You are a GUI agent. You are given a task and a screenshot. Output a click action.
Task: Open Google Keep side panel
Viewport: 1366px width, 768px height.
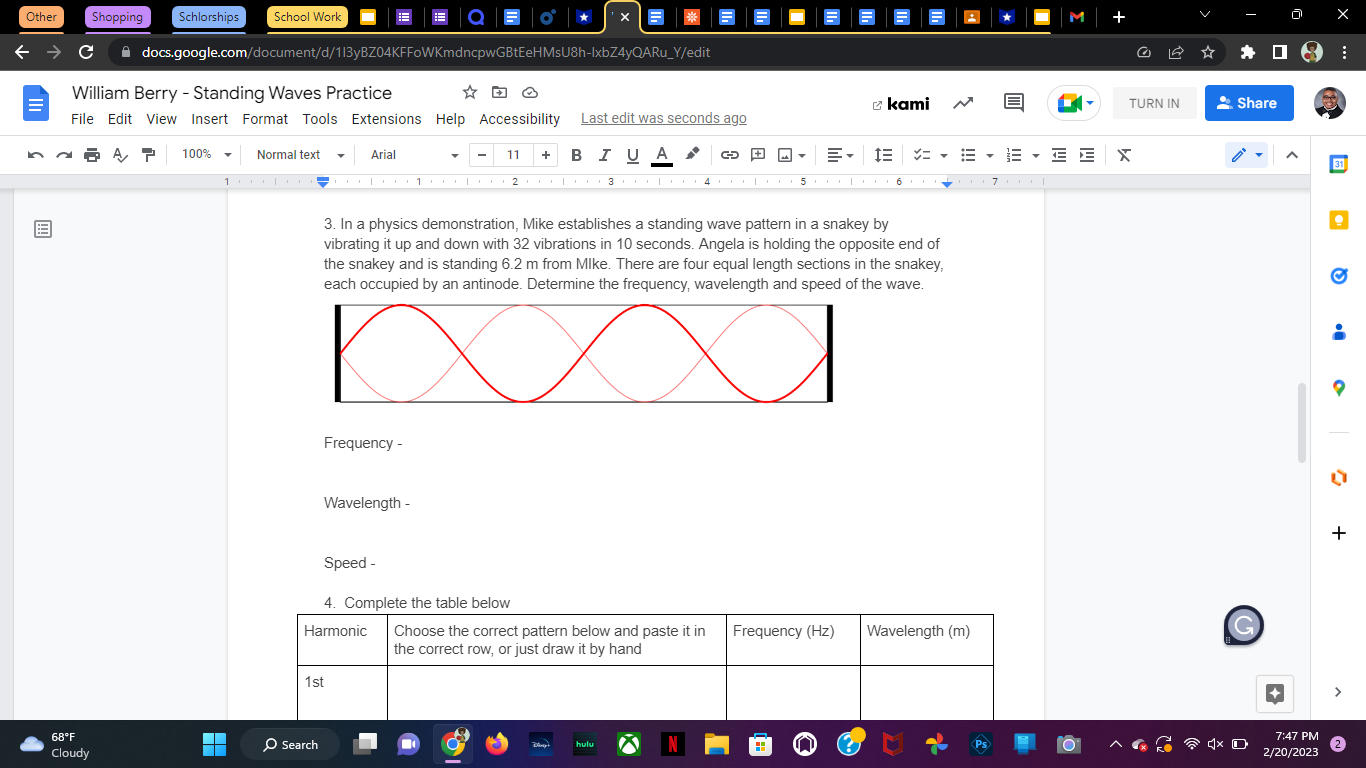point(1339,220)
